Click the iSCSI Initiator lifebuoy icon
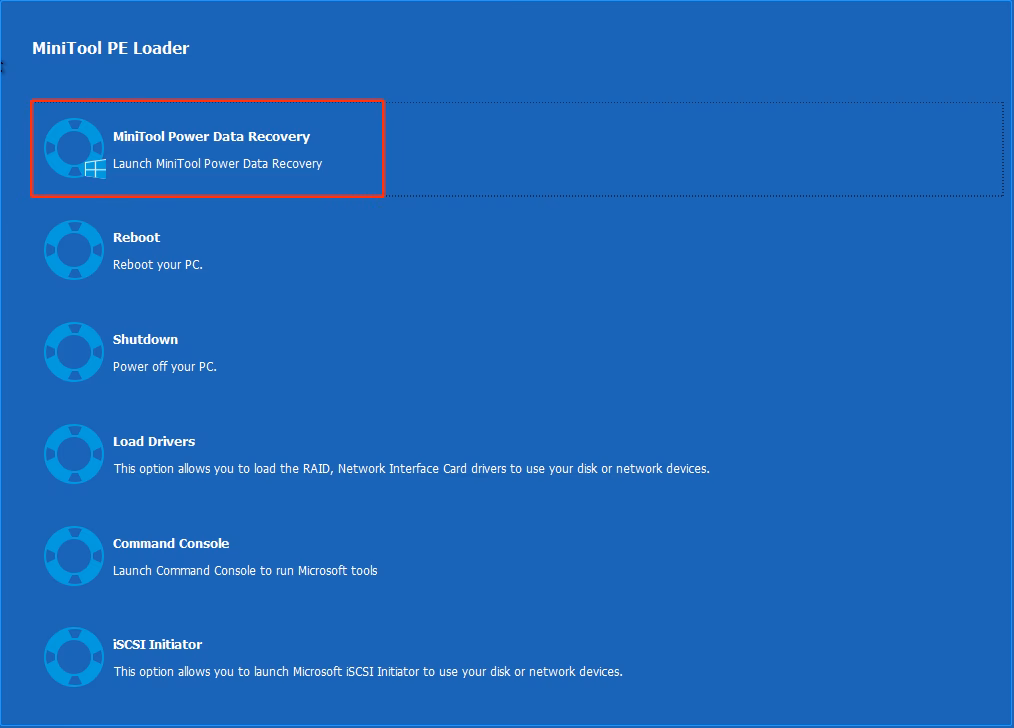Screen dimensions: 1014x728 [x=74, y=657]
